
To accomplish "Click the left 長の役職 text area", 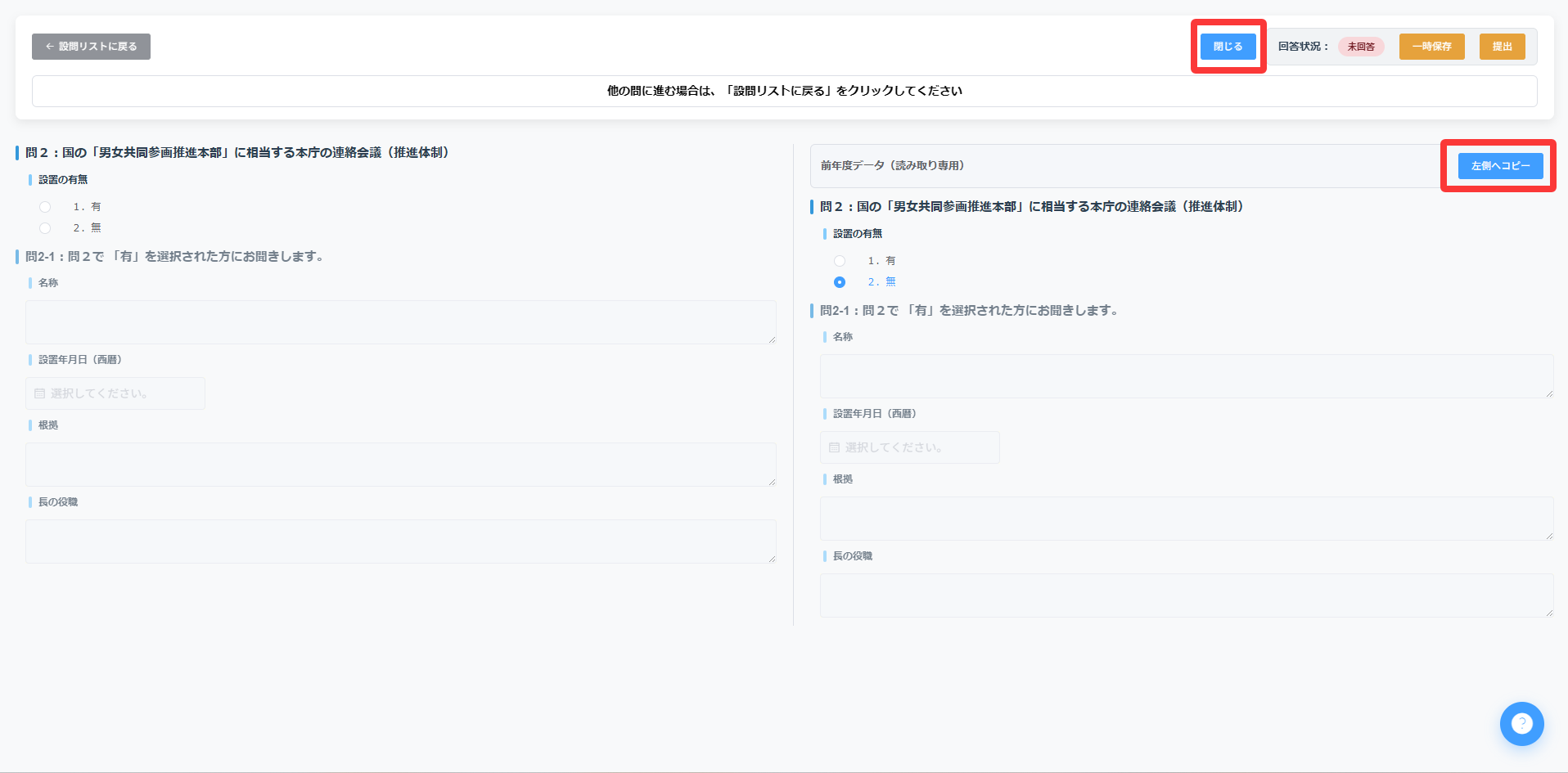I will click(x=401, y=542).
